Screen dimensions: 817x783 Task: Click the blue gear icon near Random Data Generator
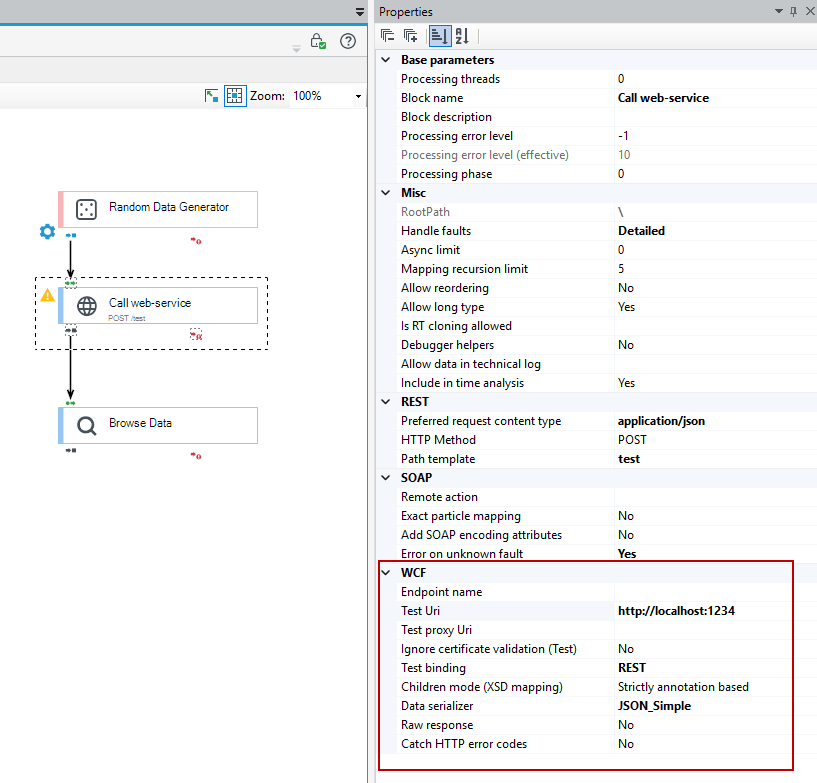pyautogui.click(x=47, y=231)
